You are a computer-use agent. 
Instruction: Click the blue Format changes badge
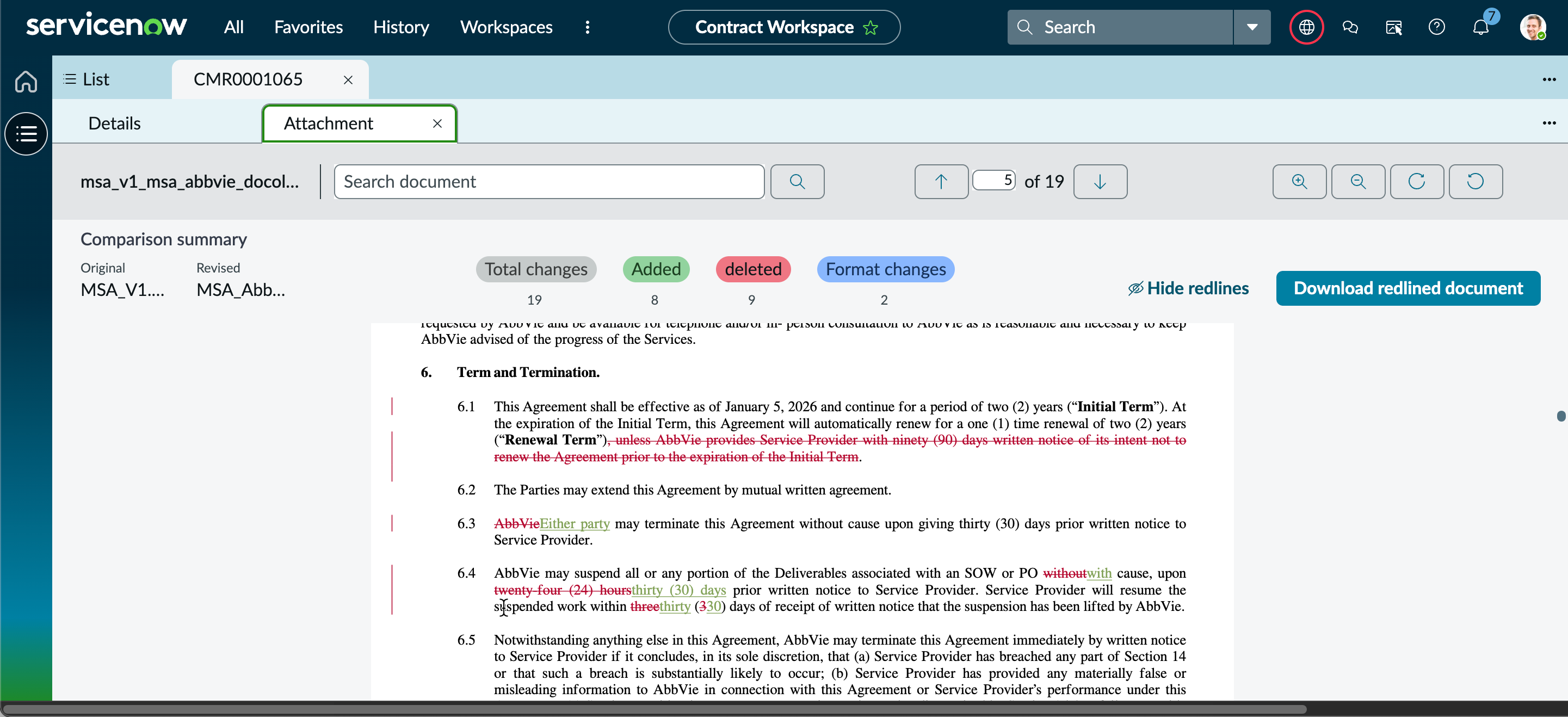click(885, 269)
